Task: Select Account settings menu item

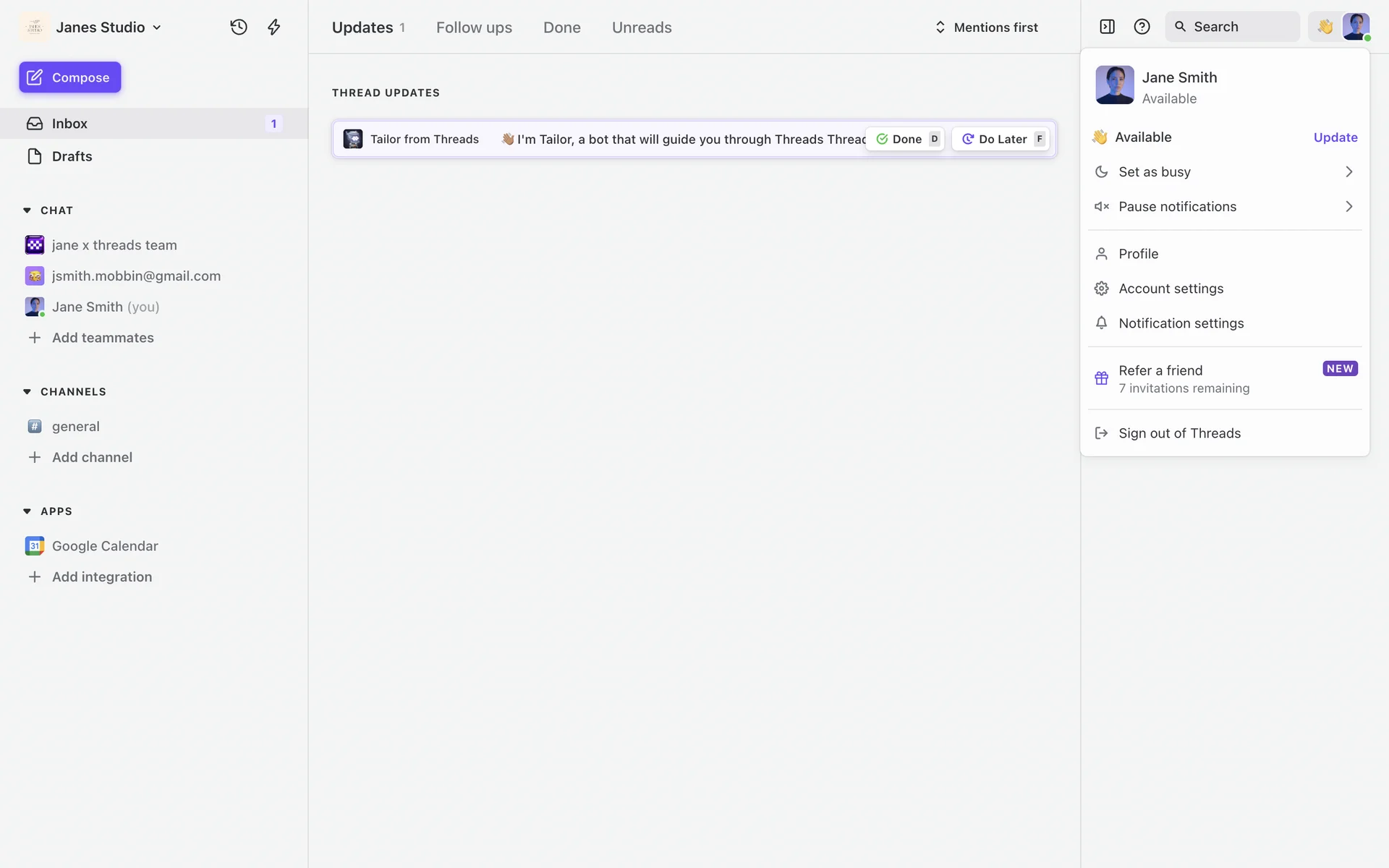Action: click(1171, 289)
